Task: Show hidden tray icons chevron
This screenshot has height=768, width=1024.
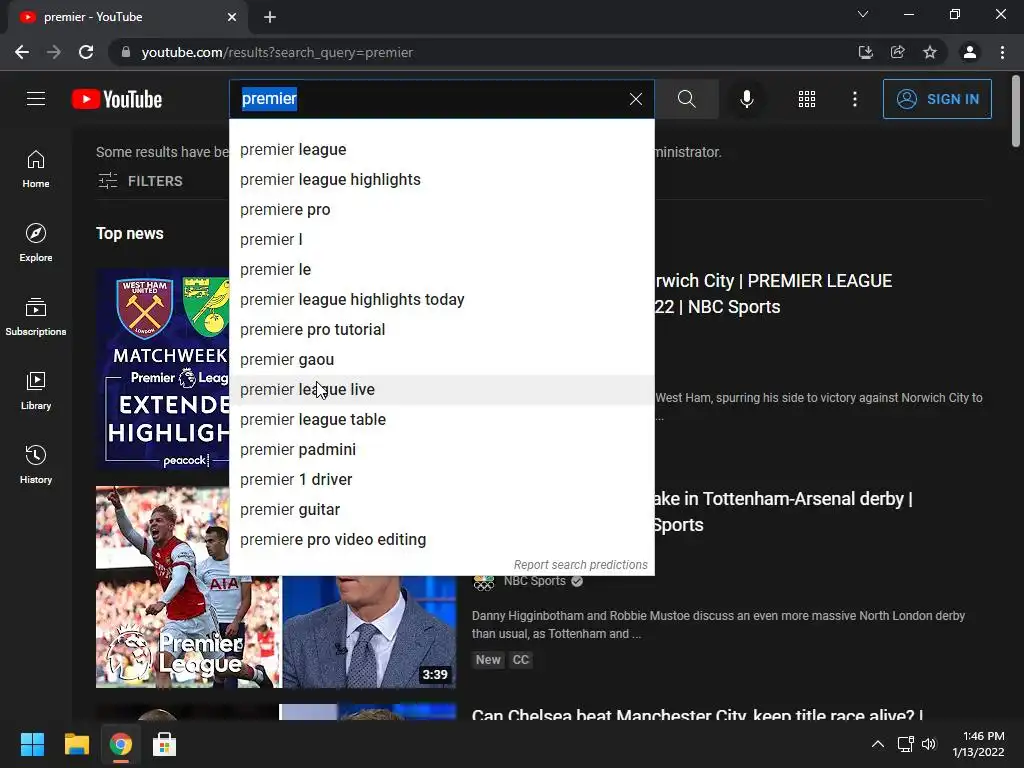Action: tap(878, 744)
